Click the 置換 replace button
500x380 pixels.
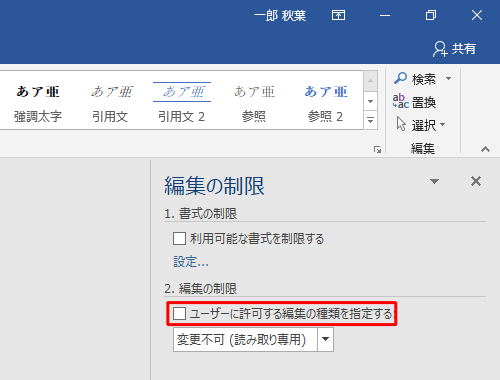pos(414,102)
